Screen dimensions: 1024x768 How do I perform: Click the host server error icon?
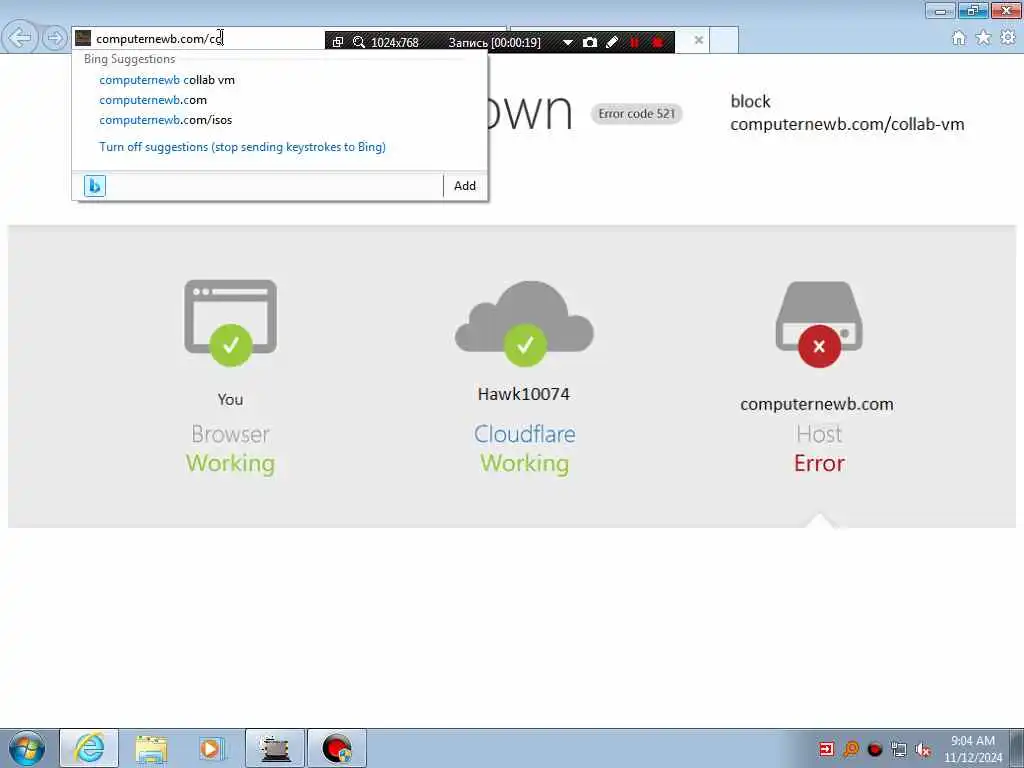pyautogui.click(x=819, y=324)
